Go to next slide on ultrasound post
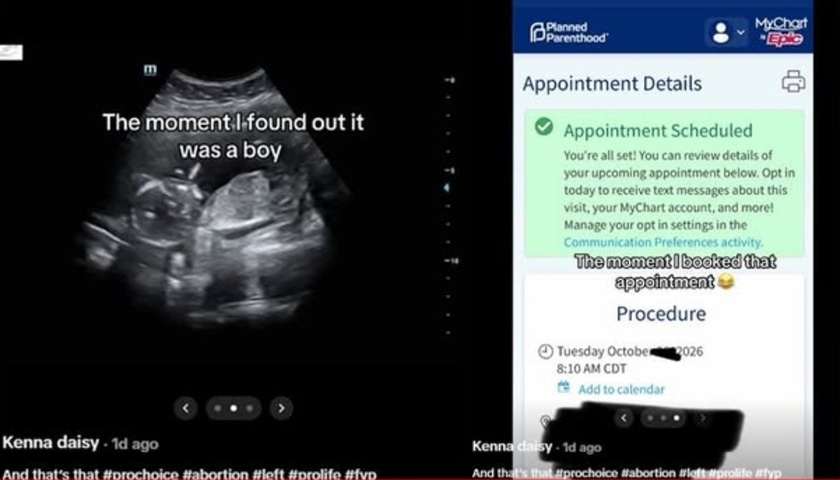This screenshot has height=480, width=840. click(x=281, y=408)
